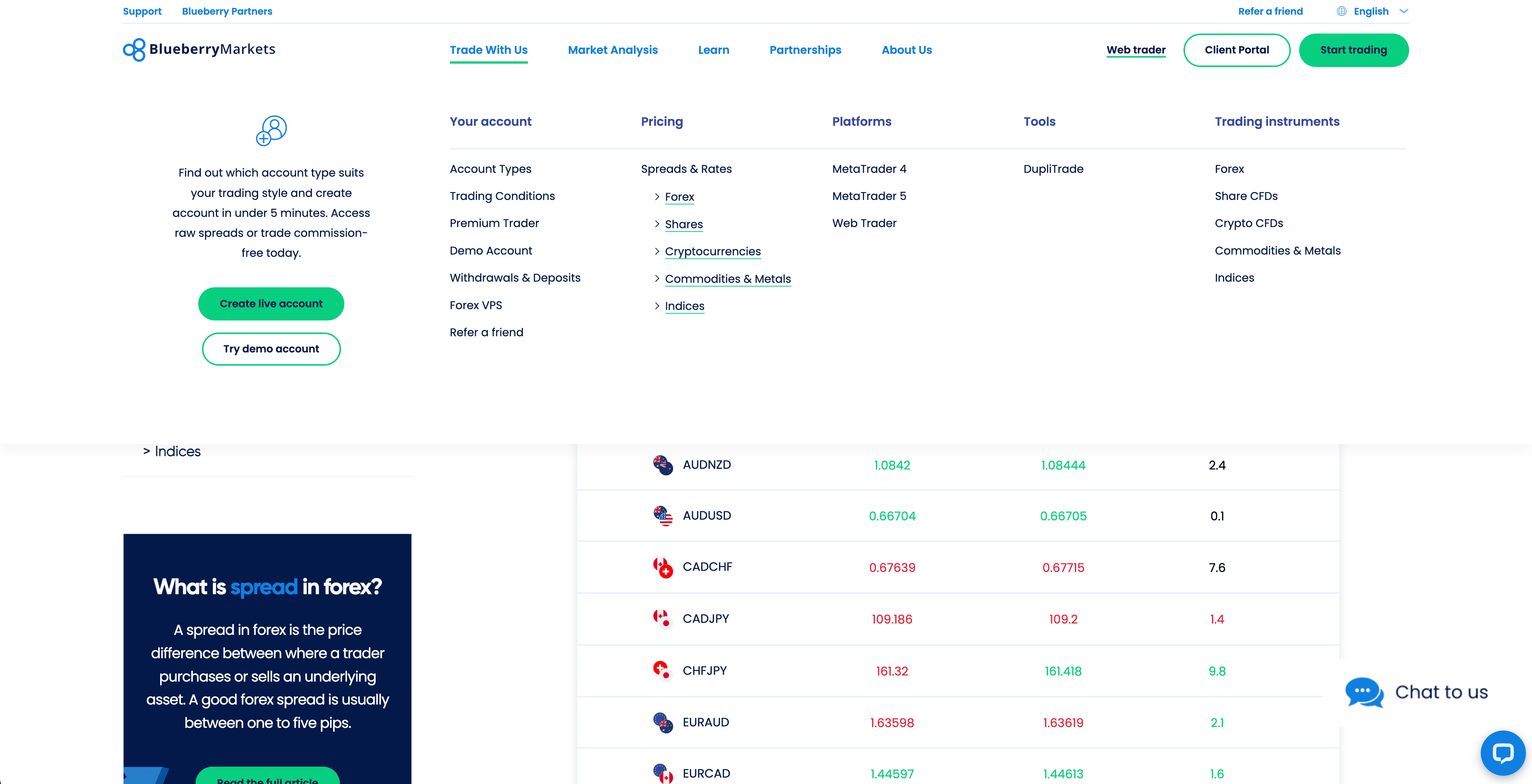Click the Platforms column heading
Viewport: 1532px width, 784px height.
point(861,122)
